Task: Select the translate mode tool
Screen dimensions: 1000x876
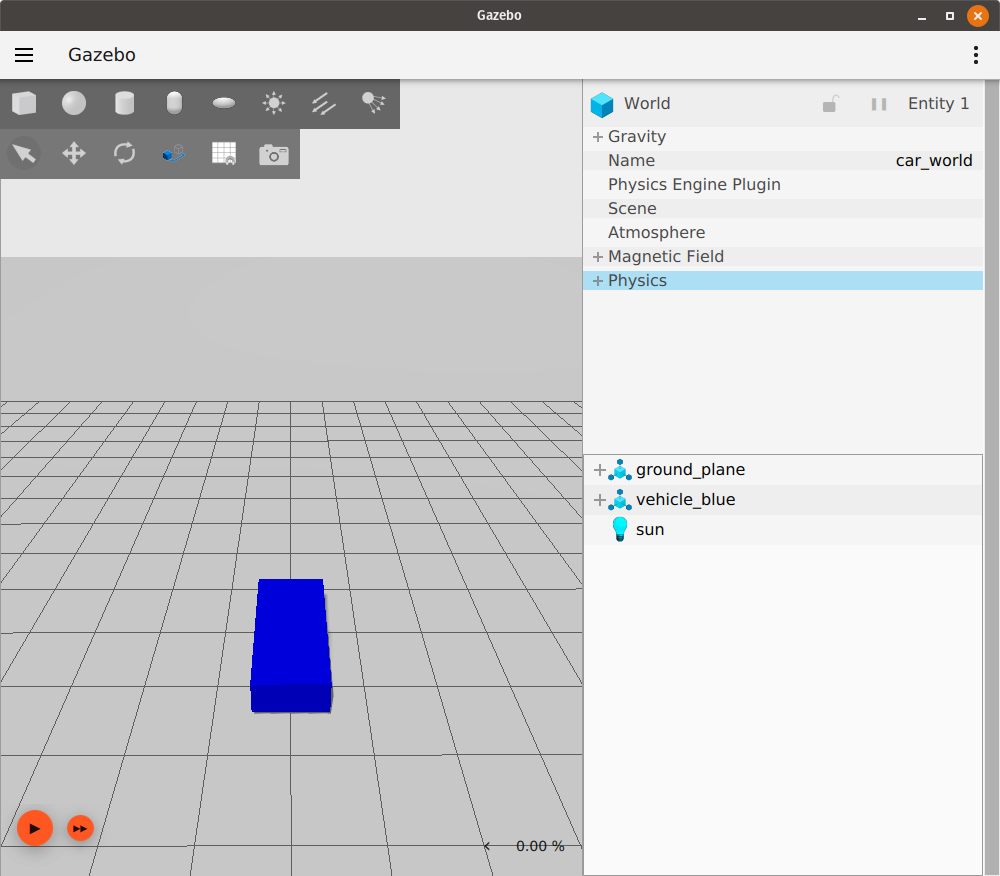Action: 74,154
